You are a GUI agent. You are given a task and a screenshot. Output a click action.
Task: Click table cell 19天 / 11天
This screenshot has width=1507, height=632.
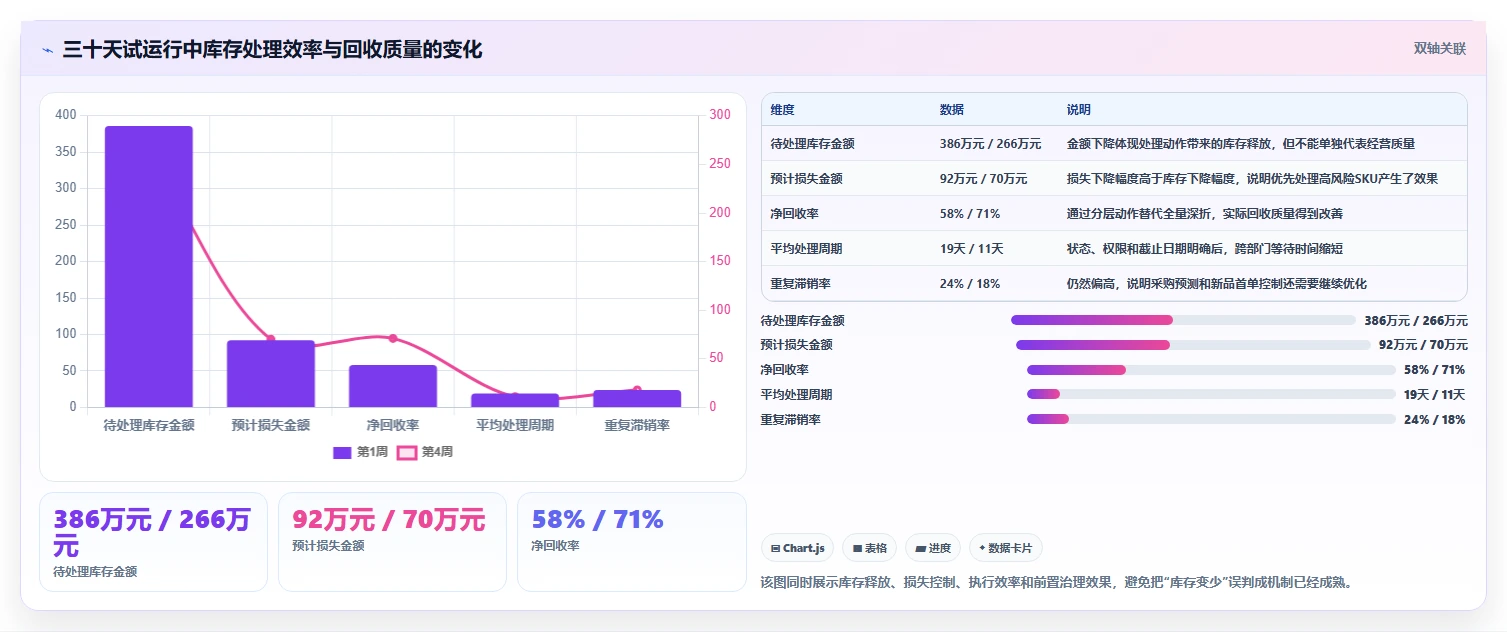972,249
